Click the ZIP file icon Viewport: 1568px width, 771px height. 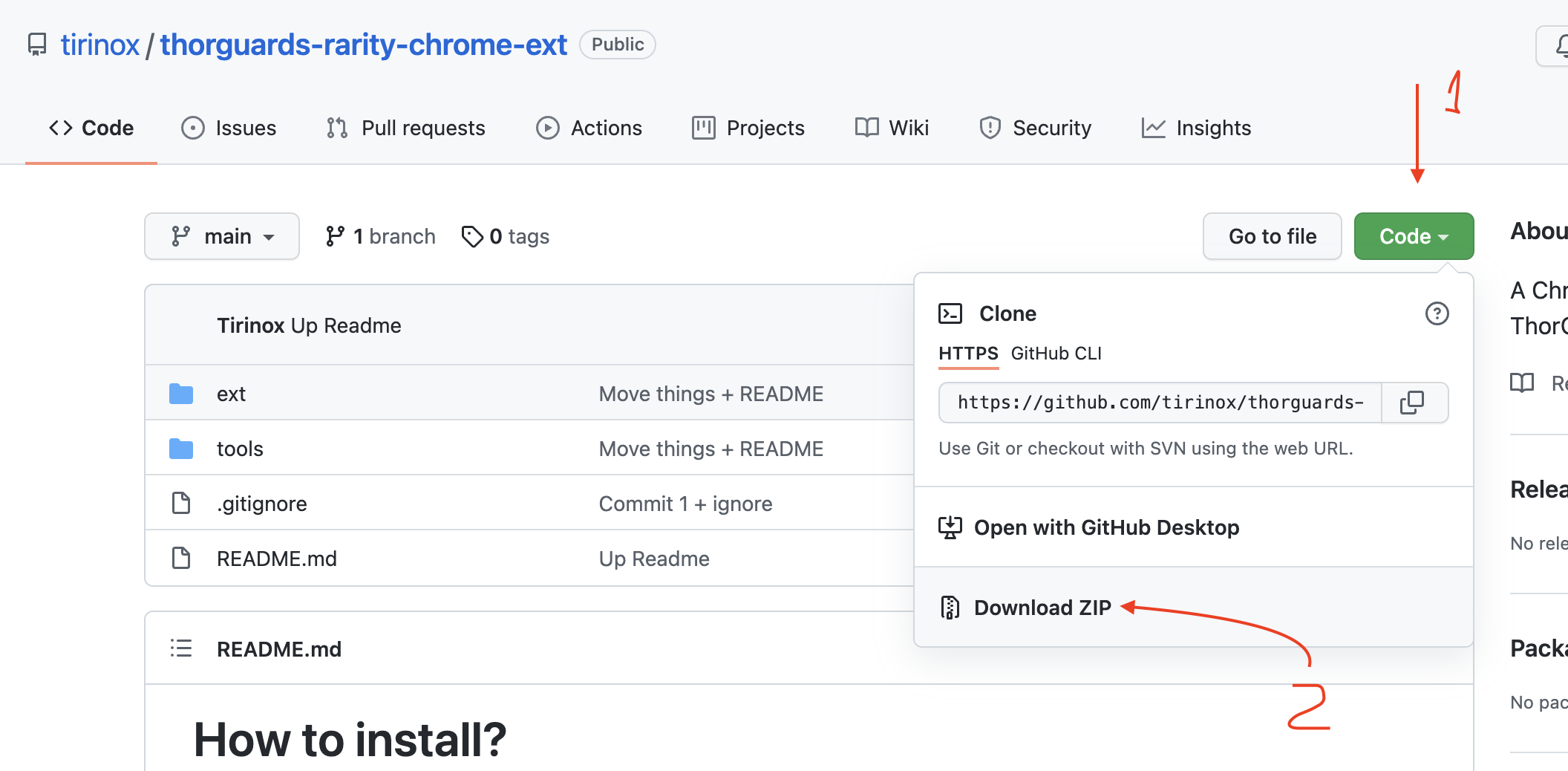[x=950, y=608]
